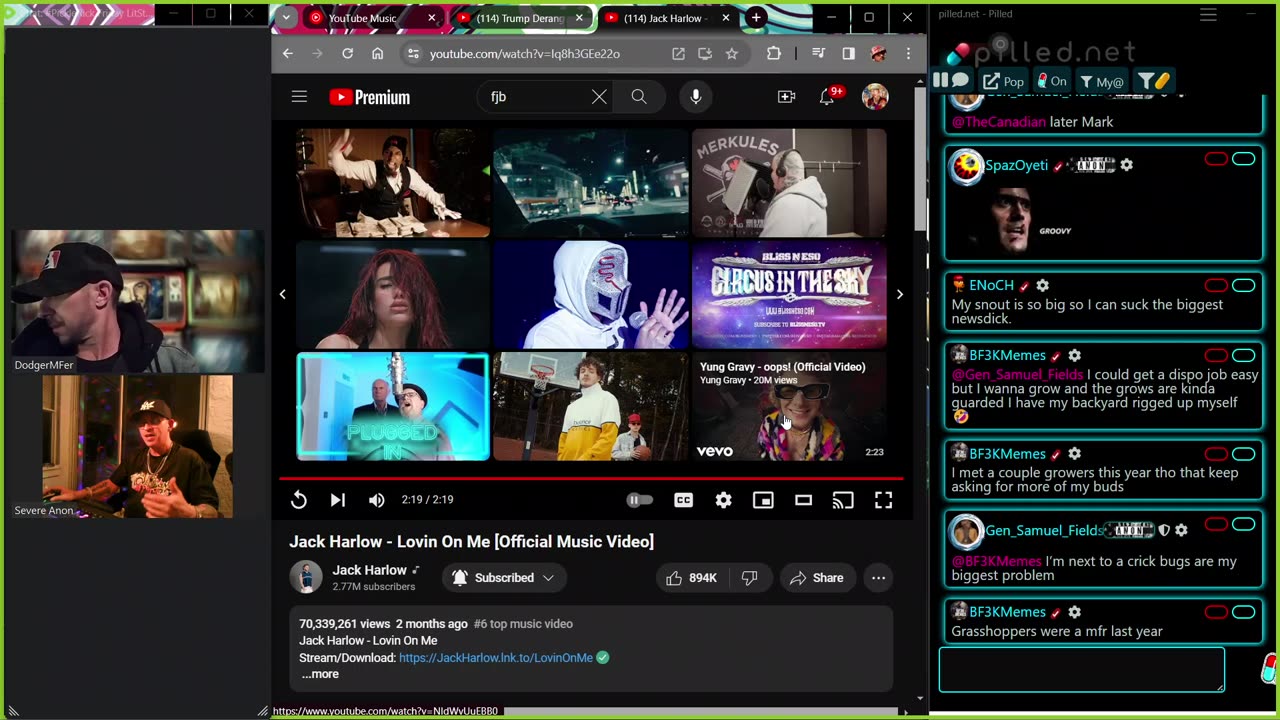This screenshot has width=1280, height=720.
Task: Toggle the browser side panel
Action: click(x=849, y=54)
